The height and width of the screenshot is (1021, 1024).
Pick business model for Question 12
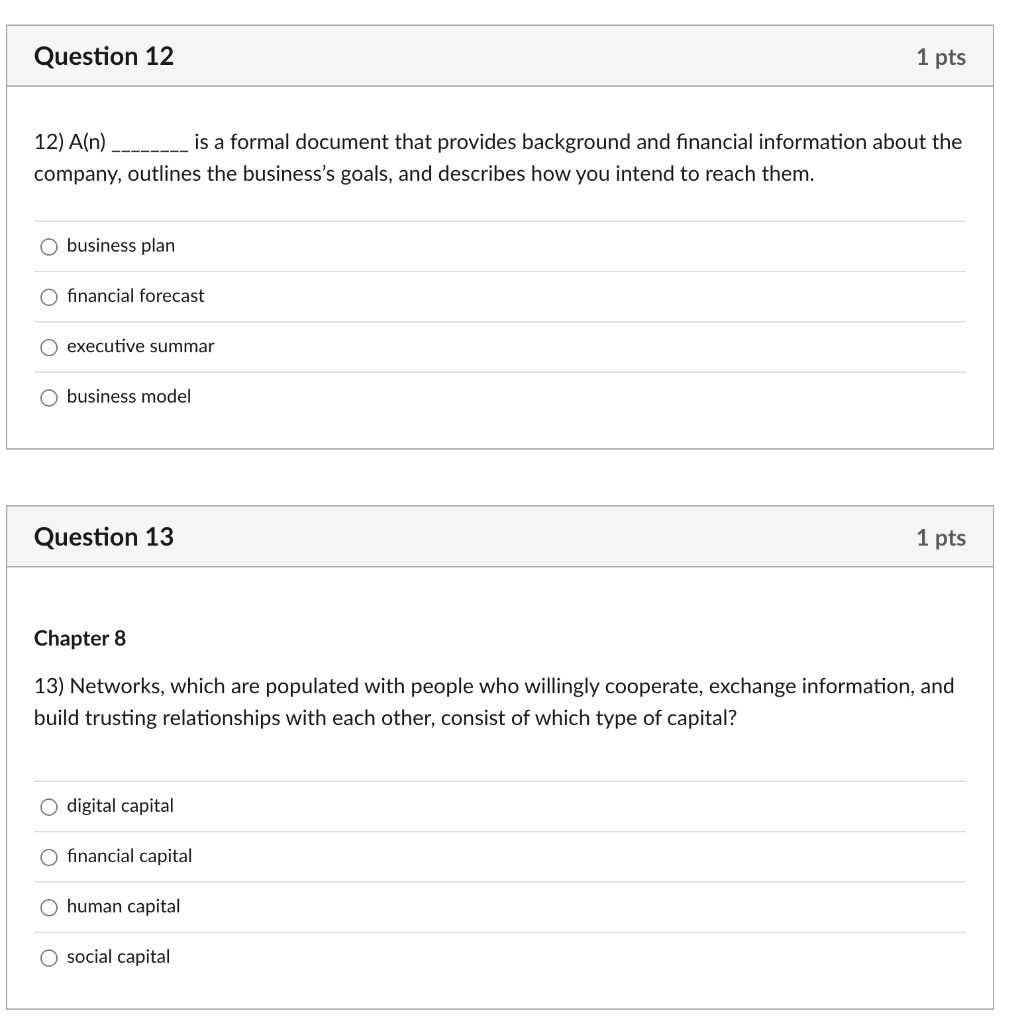tap(48, 396)
